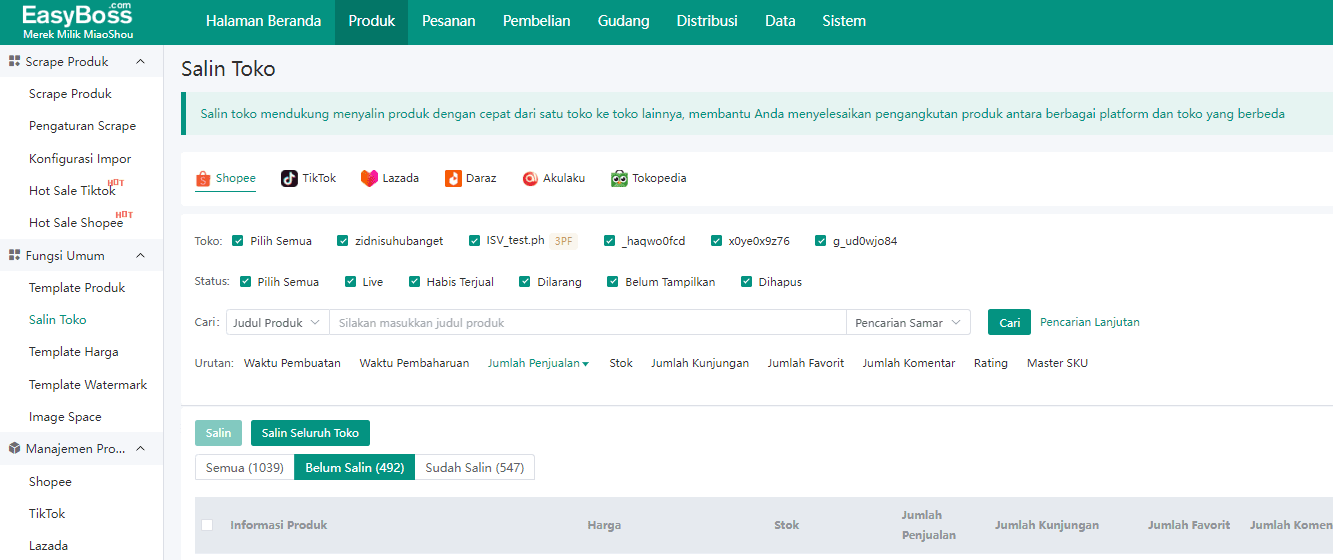Open the Gudang top menu
Image resolution: width=1333 pixels, height=560 pixels.
click(623, 21)
